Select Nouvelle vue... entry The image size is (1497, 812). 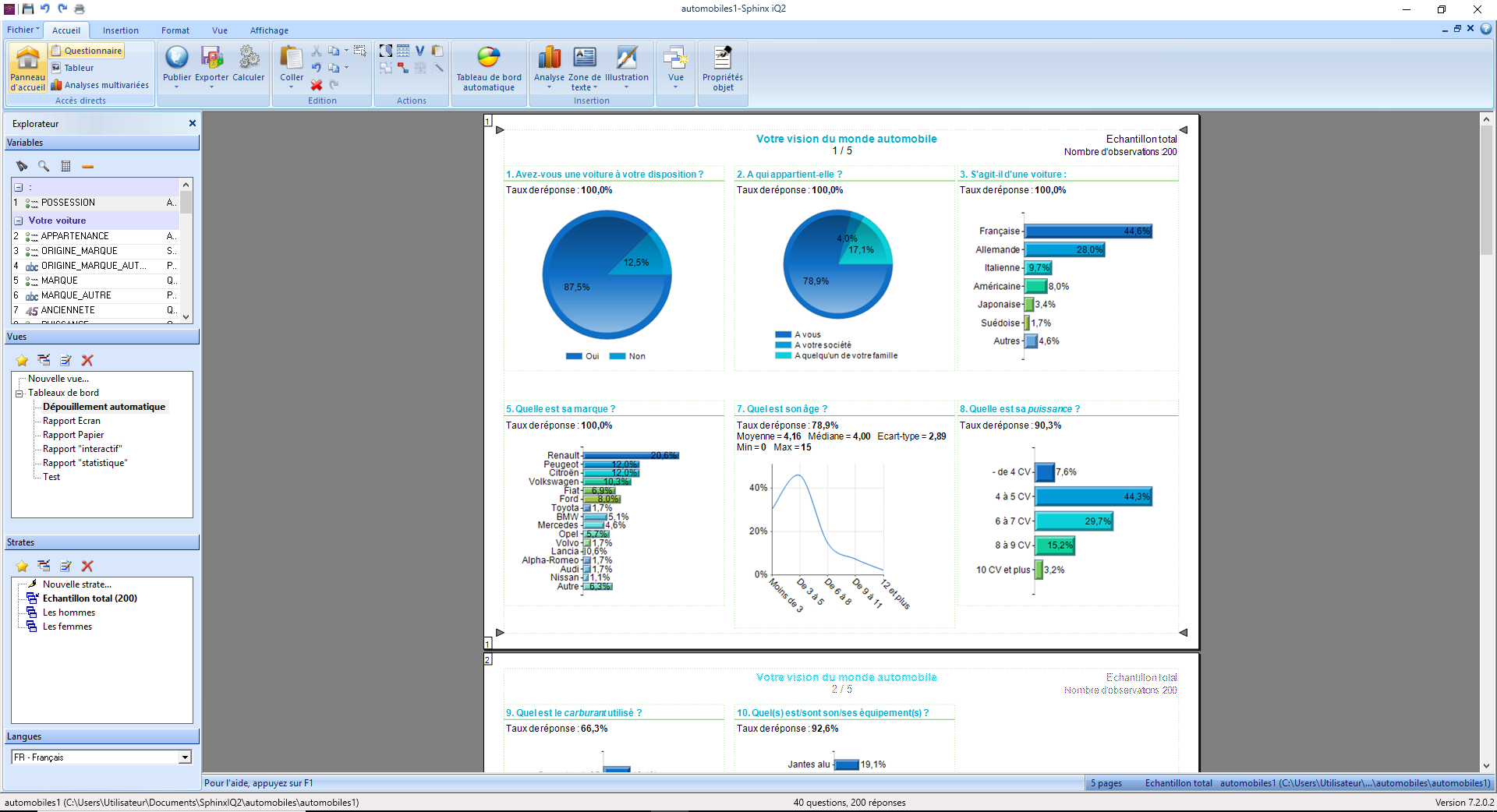click(58, 379)
